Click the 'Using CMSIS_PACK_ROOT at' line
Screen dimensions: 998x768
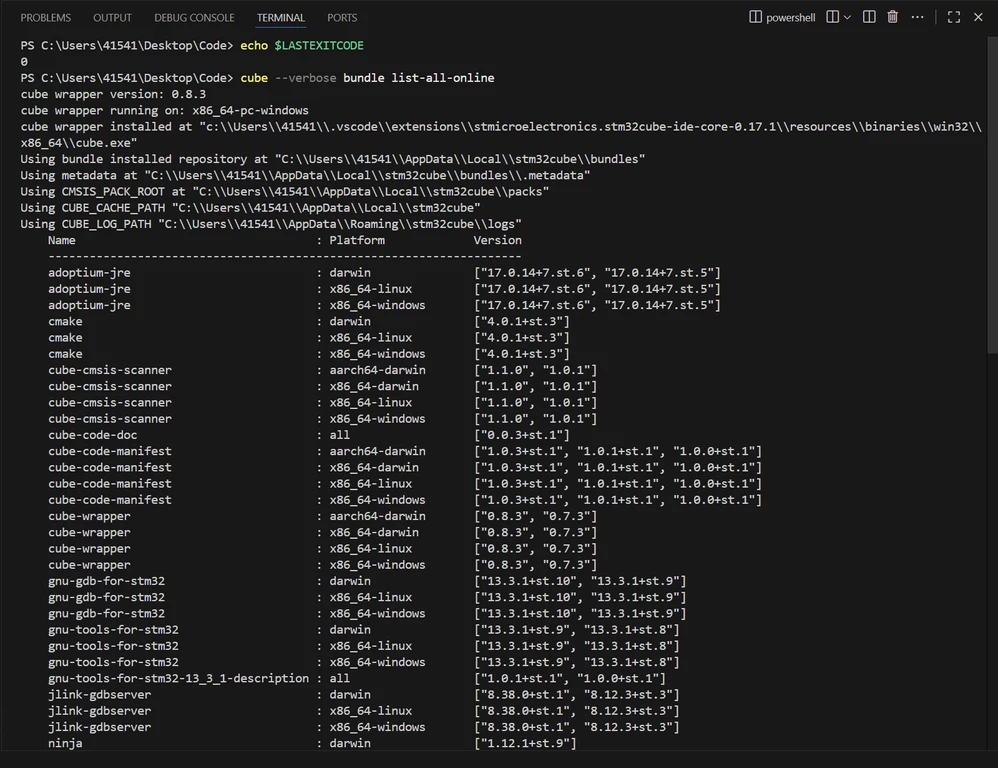tap(285, 192)
